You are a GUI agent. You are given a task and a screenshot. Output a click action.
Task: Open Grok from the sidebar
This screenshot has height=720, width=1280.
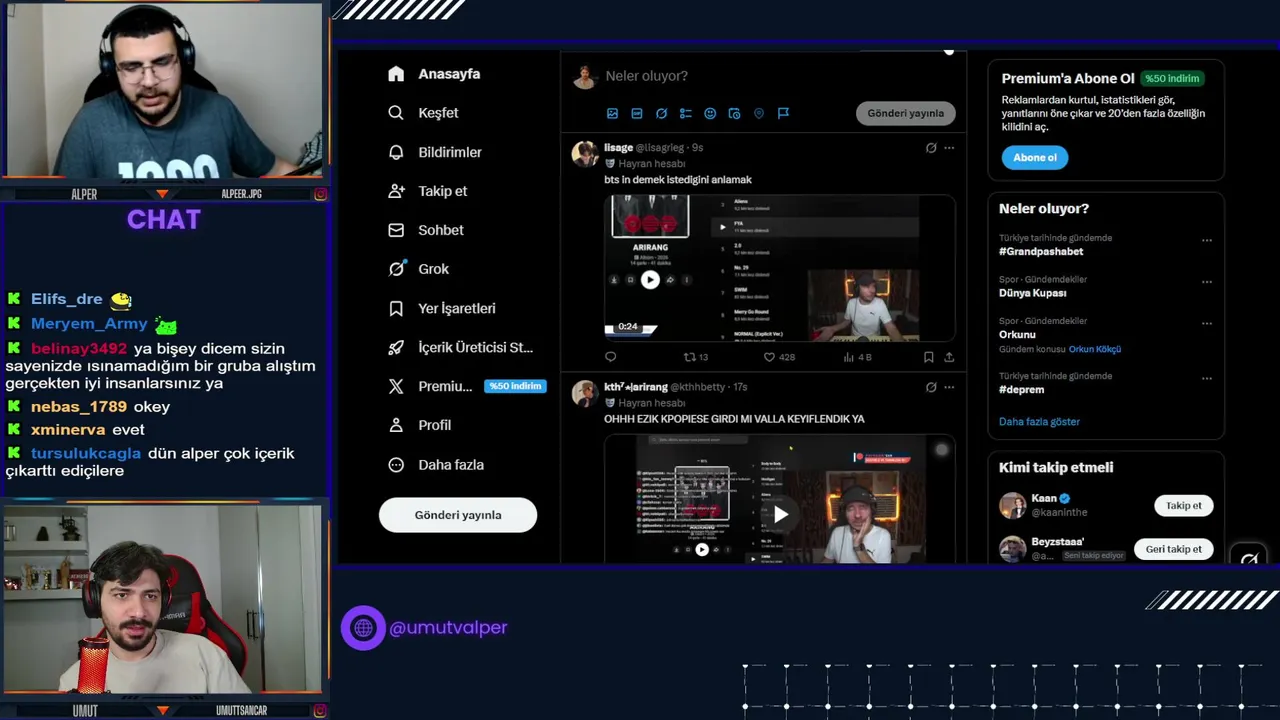418,269
